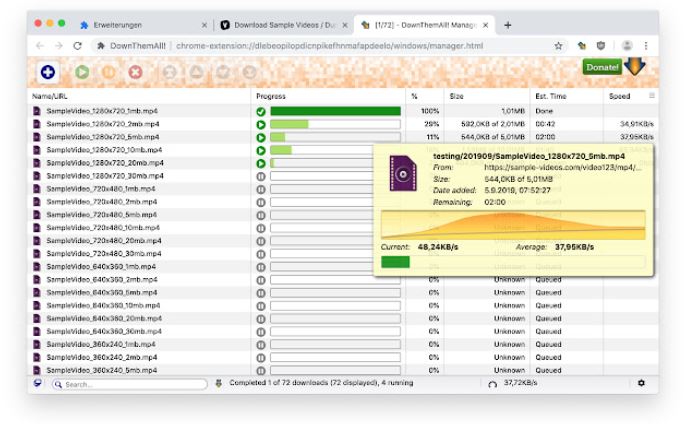This screenshot has width=684, height=424.
Task: Click the queued pause icon for 640x360_10mb
Action: click(x=261, y=306)
